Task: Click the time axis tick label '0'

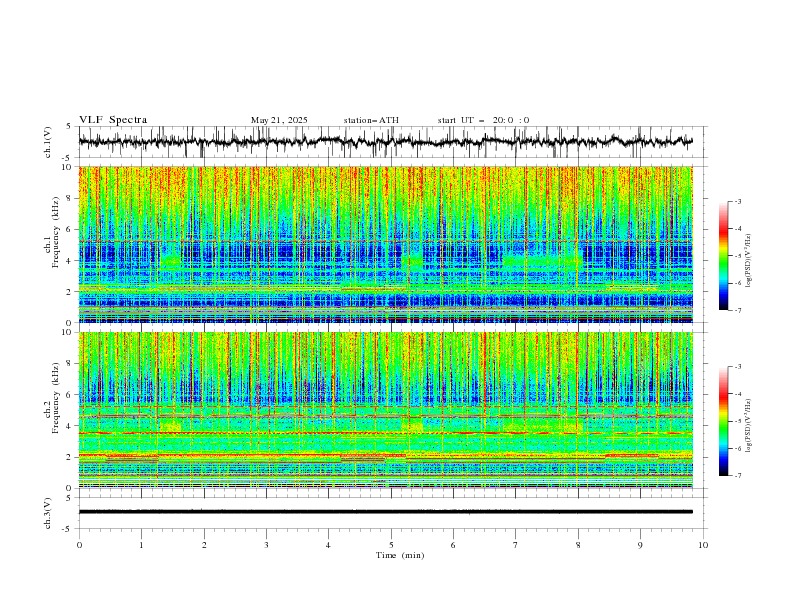Action: click(79, 545)
